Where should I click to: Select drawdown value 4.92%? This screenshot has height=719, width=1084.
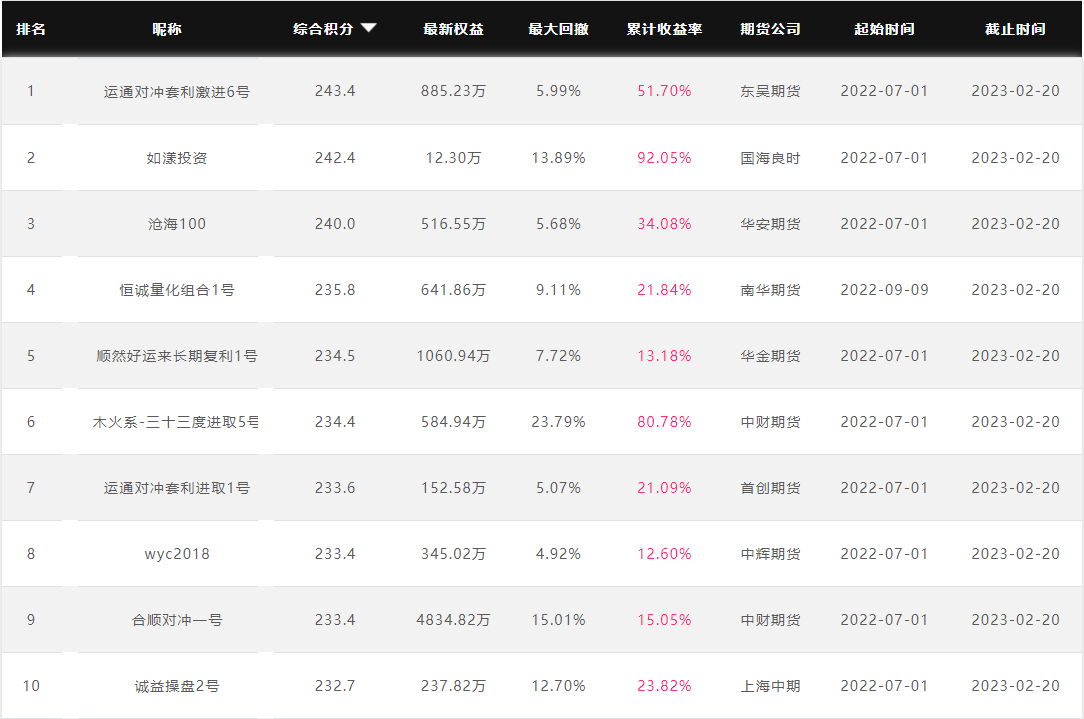point(559,554)
